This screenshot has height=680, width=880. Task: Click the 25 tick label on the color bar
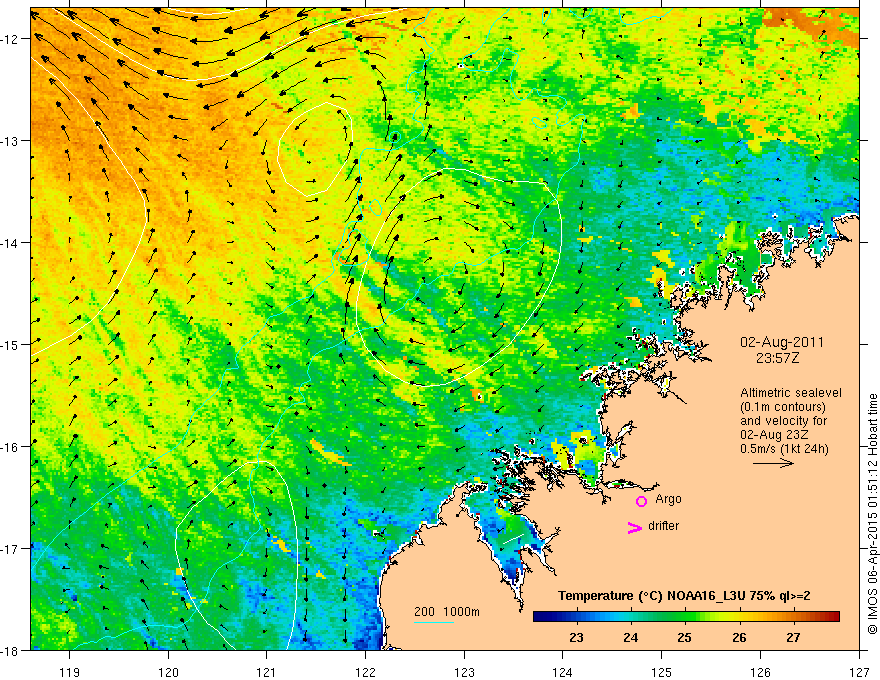click(x=684, y=638)
